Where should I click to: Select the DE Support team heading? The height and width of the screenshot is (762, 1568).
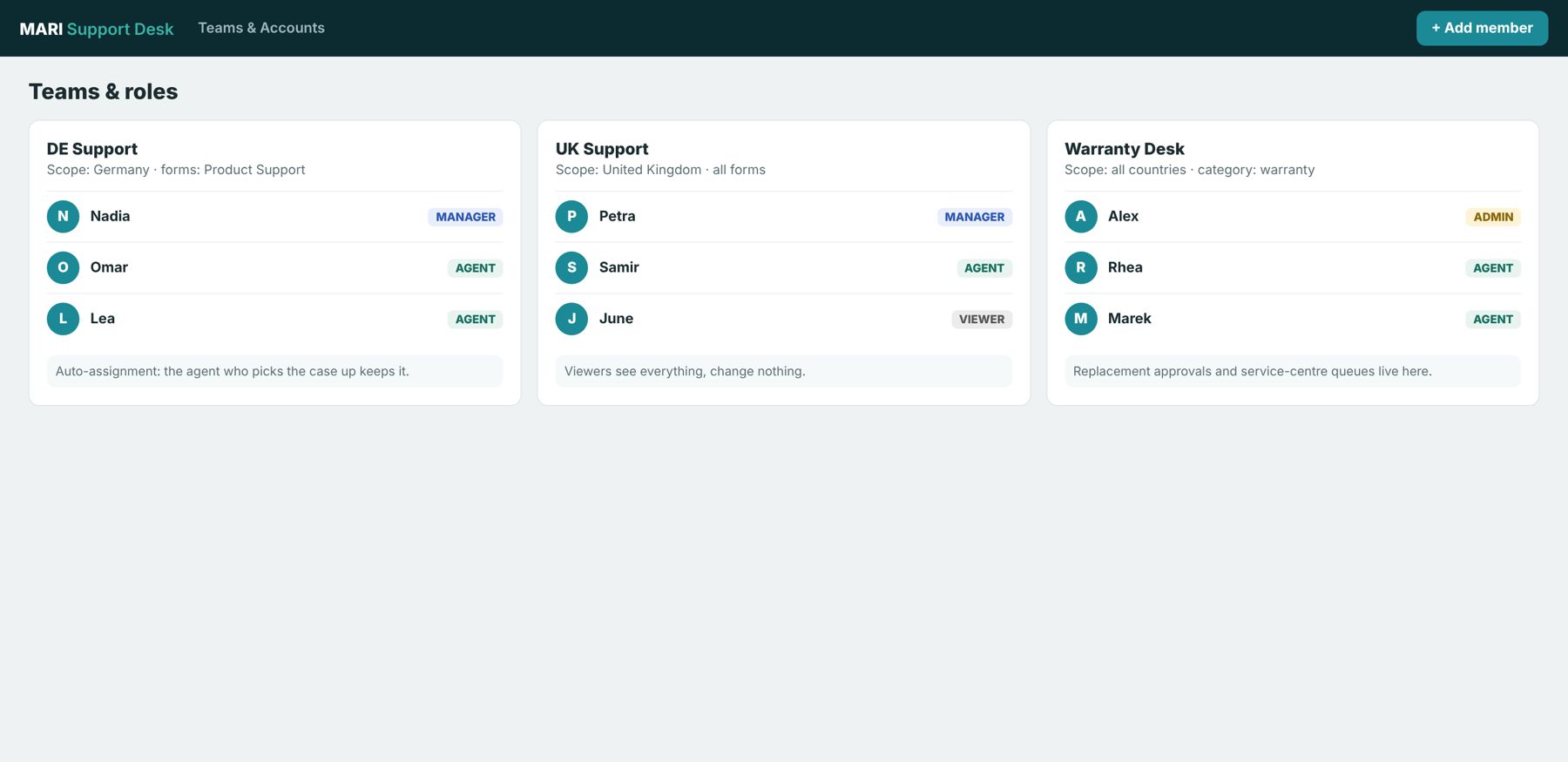[x=92, y=149]
